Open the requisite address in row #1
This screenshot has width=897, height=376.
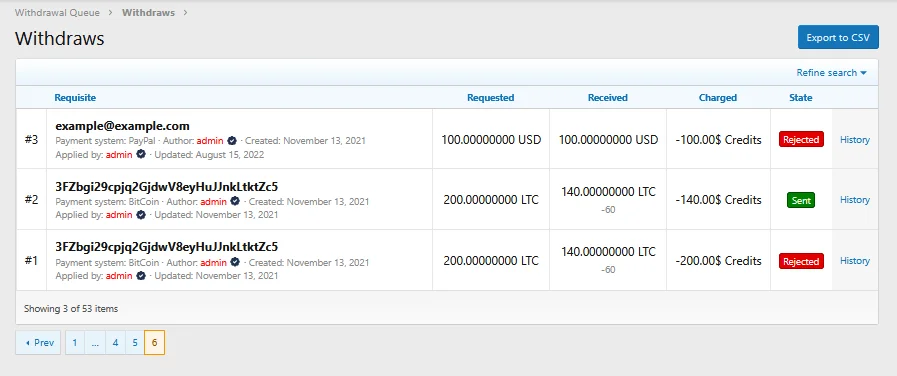[167, 247]
